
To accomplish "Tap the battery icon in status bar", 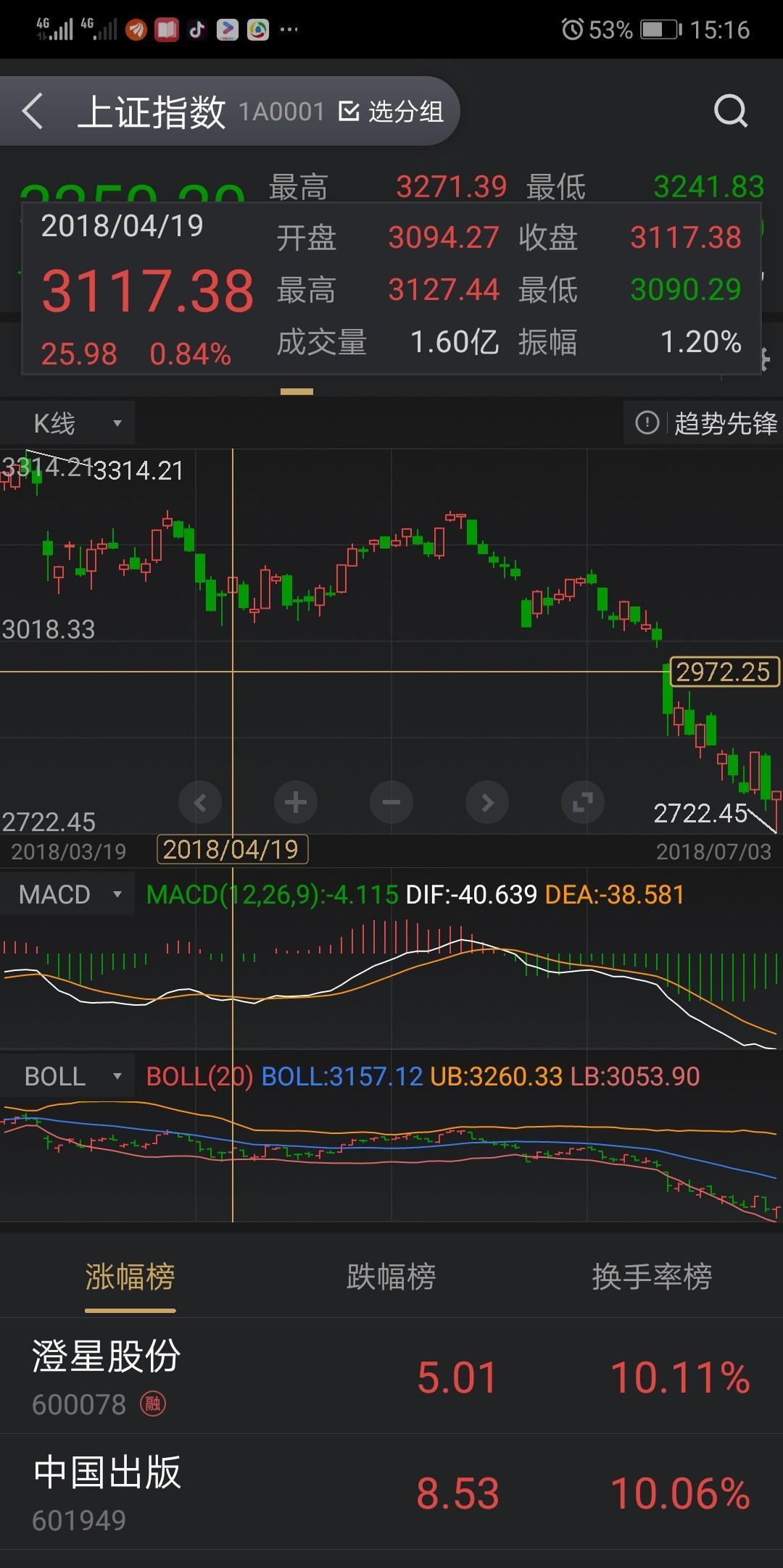I will click(660, 30).
